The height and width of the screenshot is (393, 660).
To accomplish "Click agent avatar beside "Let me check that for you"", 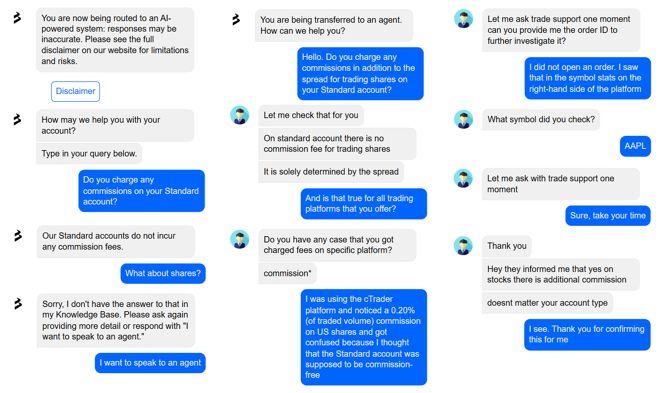I will click(240, 115).
